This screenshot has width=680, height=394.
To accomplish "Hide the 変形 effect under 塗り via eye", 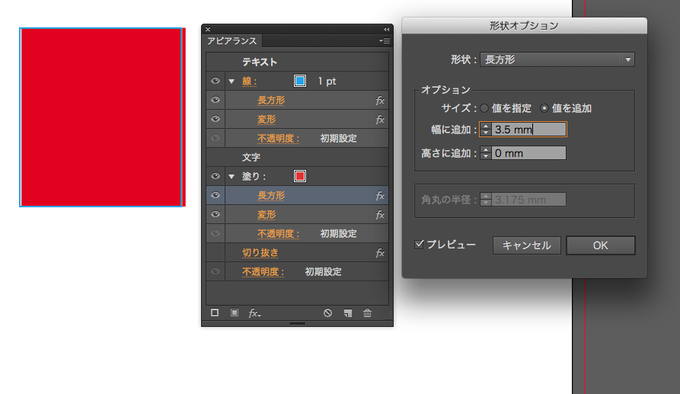I will tap(216, 214).
